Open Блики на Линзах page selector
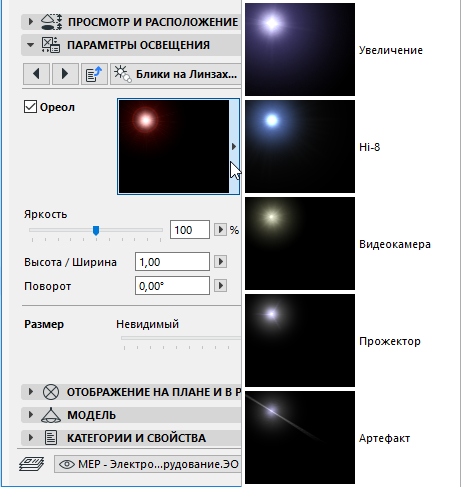Viewport: 461px width, 487px height. click(176, 74)
